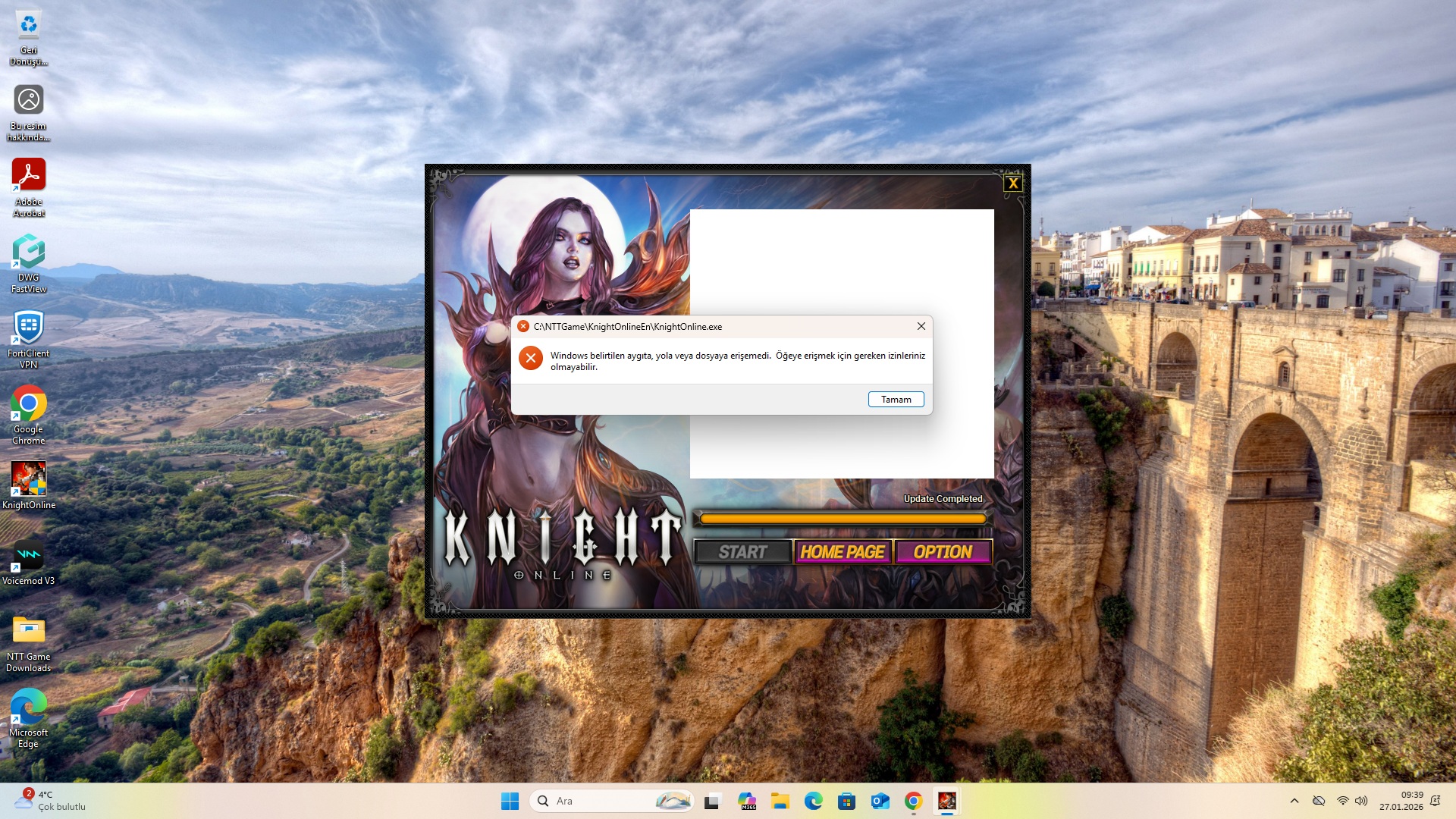Viewport: 1456px width, 819px height.
Task: Click the dialog title path KnightOnline.exe
Action: pyautogui.click(x=628, y=327)
